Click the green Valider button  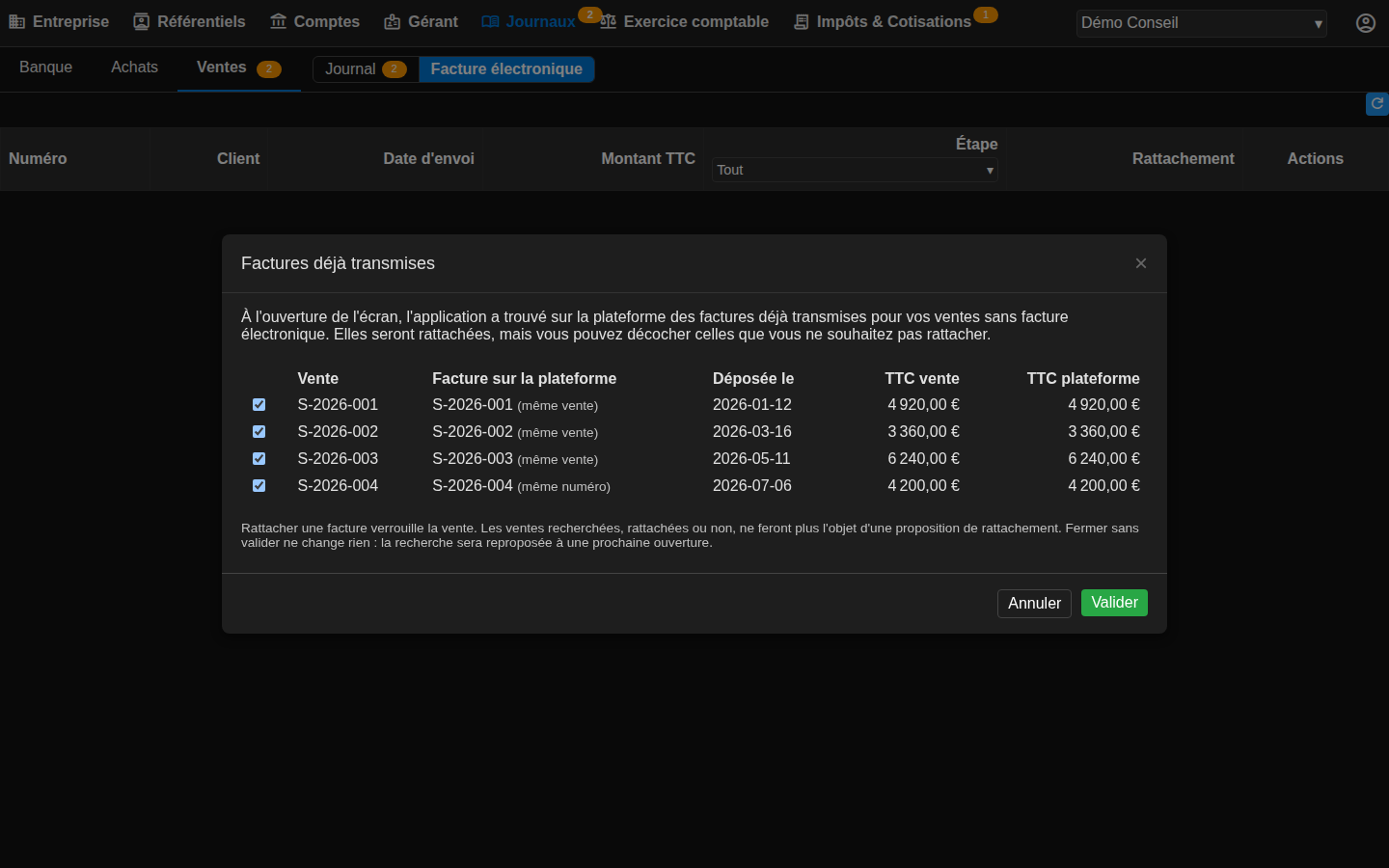(1114, 603)
